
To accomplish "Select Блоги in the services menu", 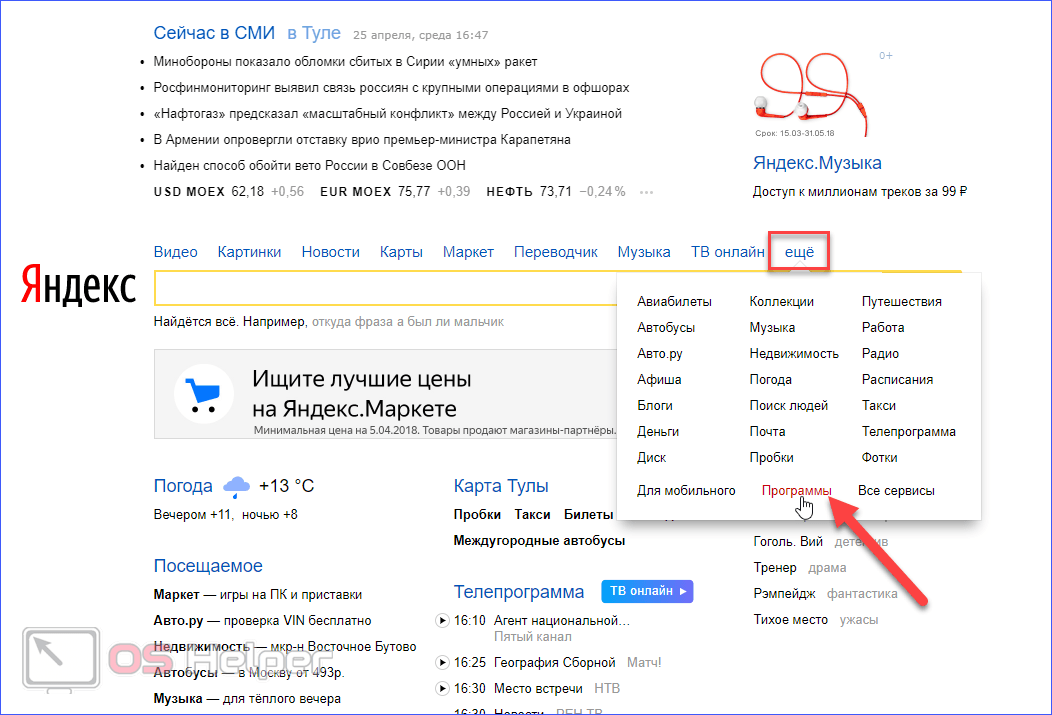I will (x=655, y=406).
